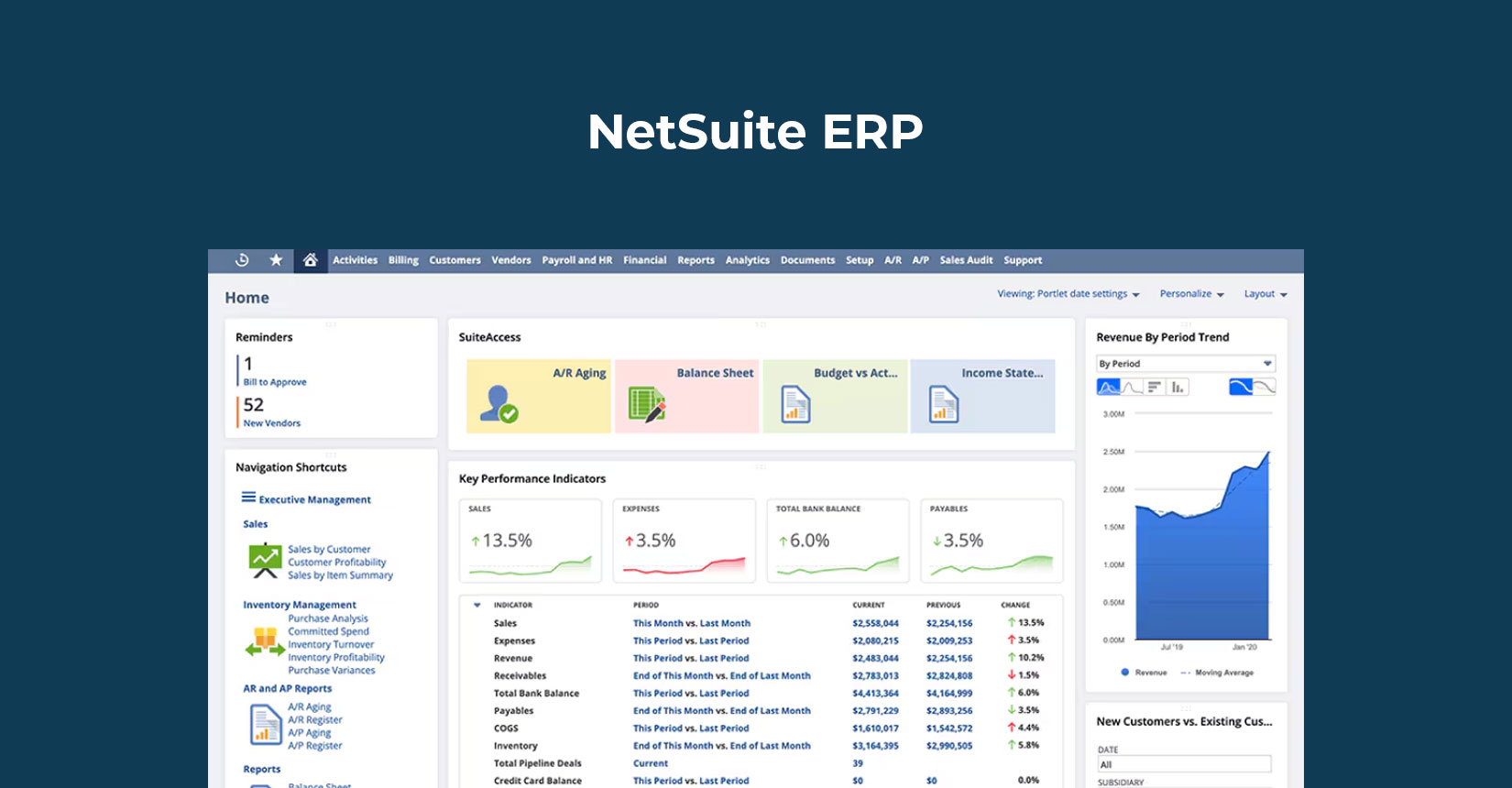Enable the smoothed curve toggle
Viewport: 1512px width, 788px height.
click(1241, 387)
